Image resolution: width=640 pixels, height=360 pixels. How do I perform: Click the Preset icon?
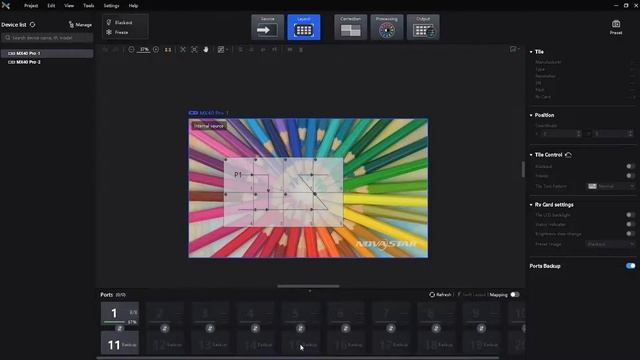tap(616, 27)
